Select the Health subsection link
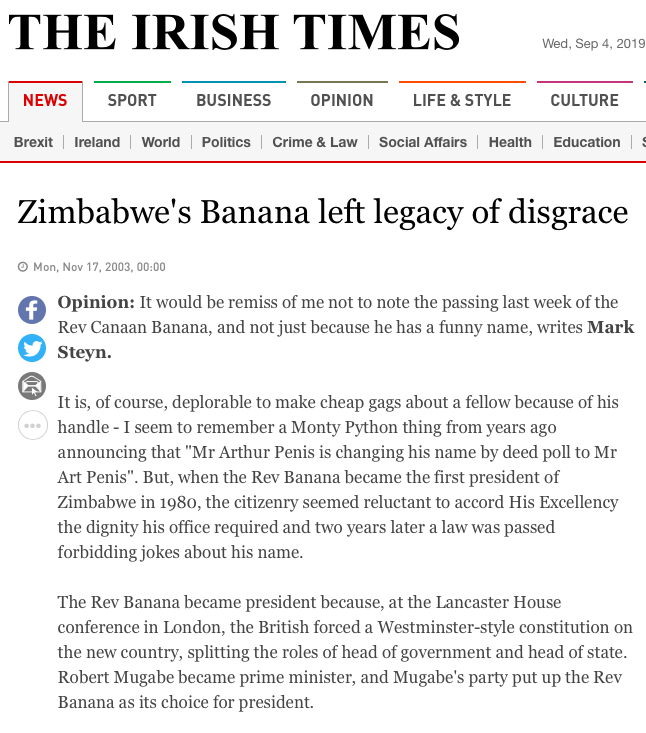Viewport: 646px width, 733px height. click(x=510, y=142)
